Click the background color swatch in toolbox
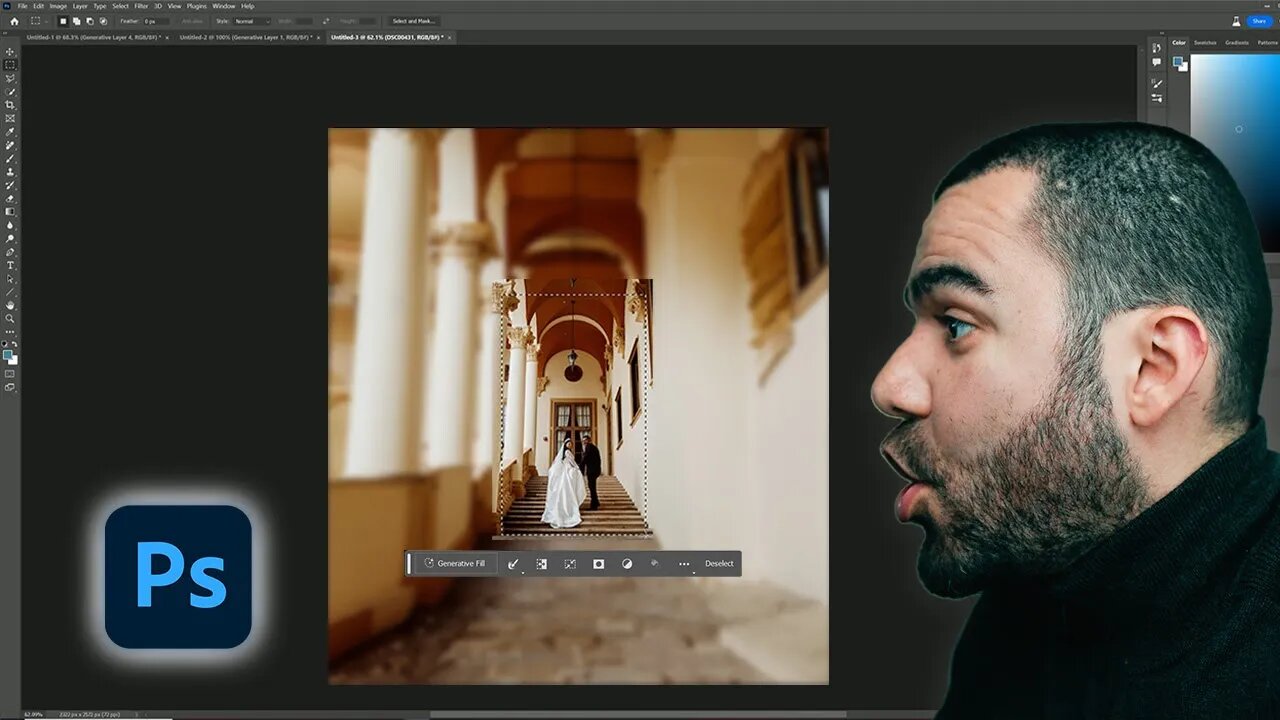This screenshot has height=720, width=1280. tap(13, 359)
